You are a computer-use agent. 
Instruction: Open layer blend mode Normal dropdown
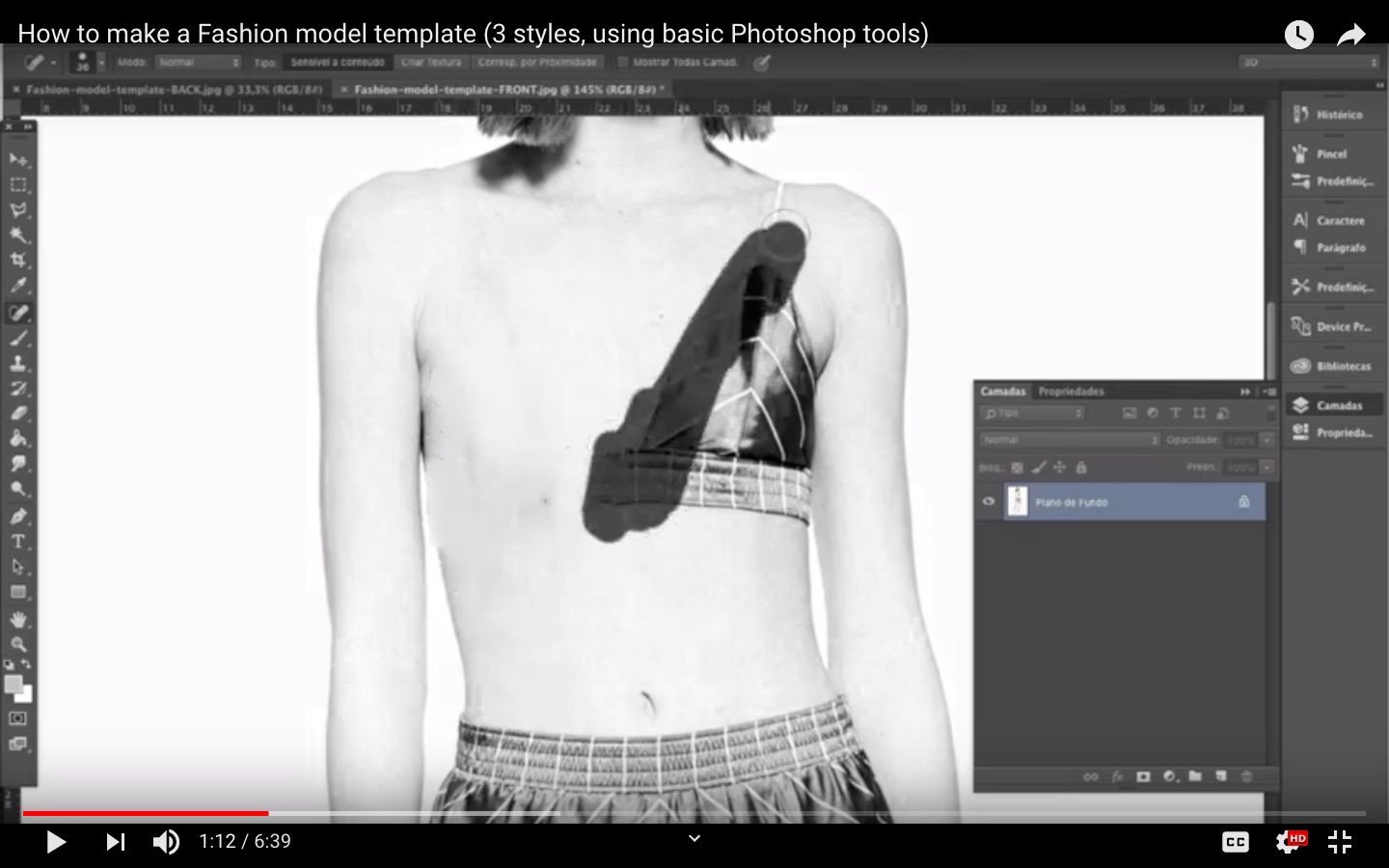[x=1070, y=440]
